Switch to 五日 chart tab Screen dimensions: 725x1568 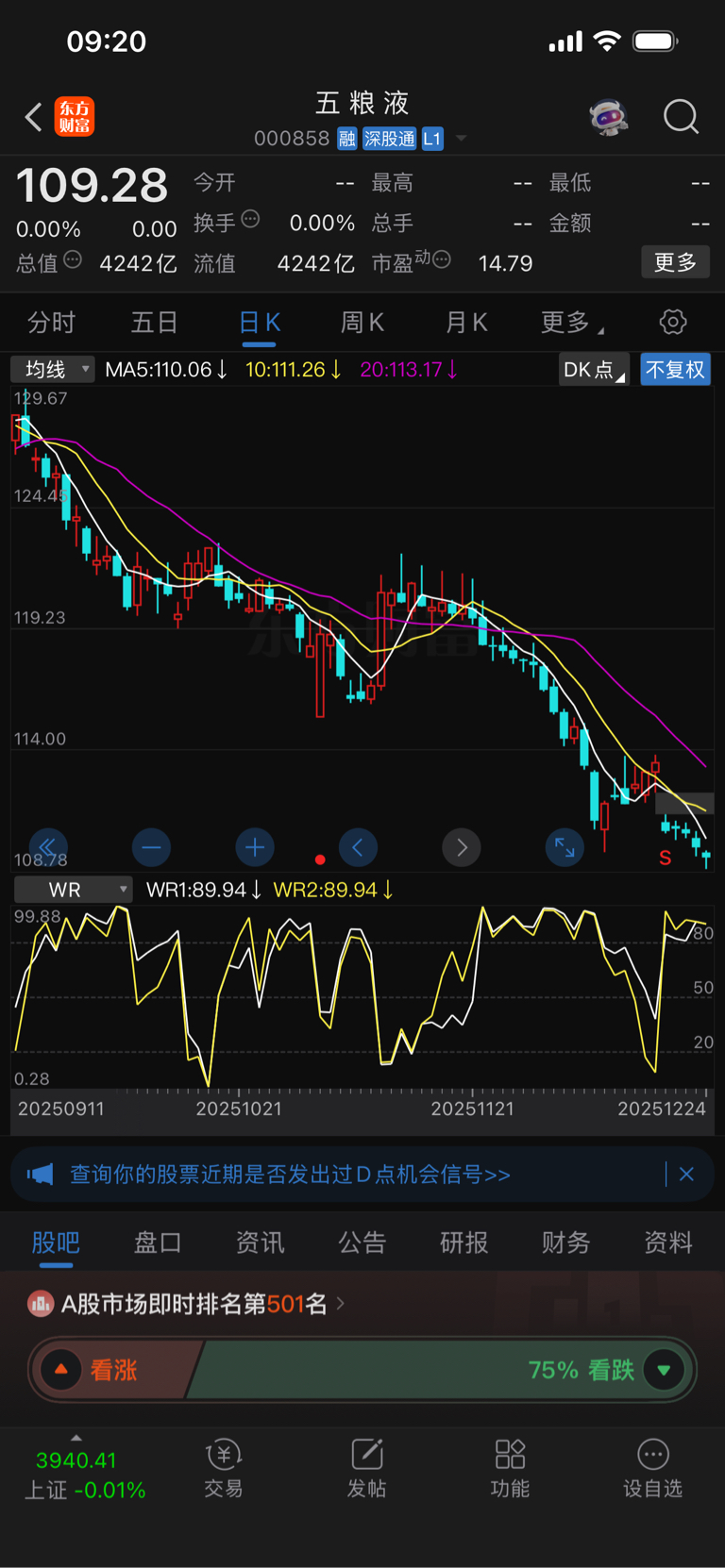point(155,323)
